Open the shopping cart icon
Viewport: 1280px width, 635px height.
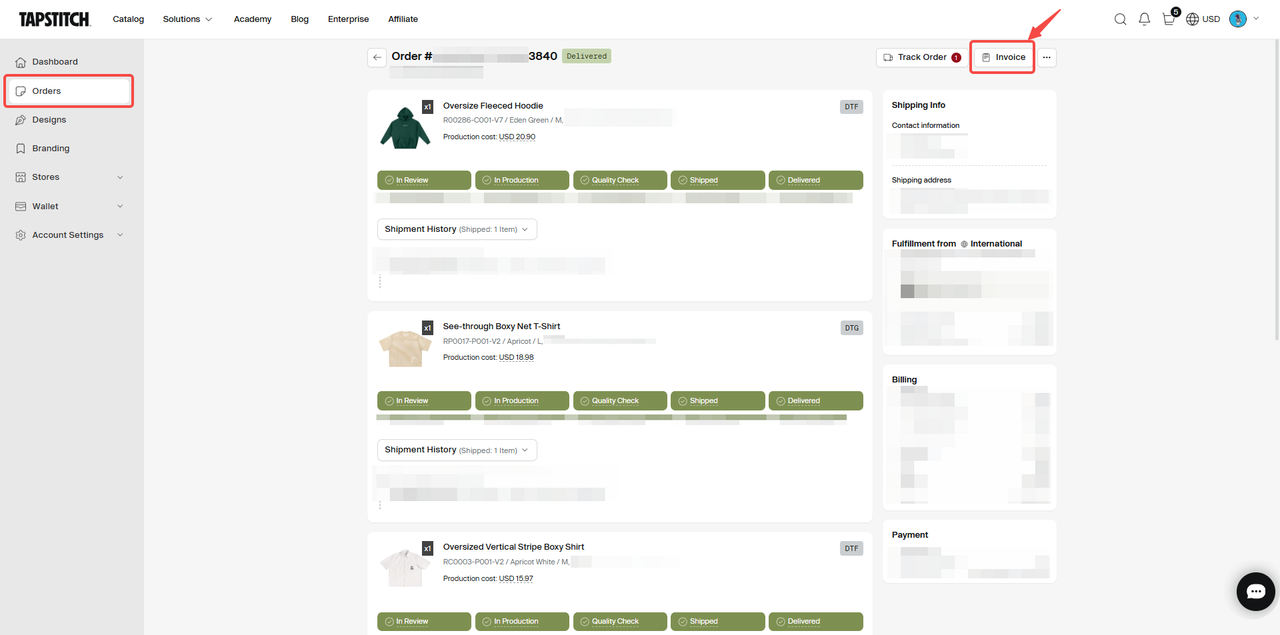(1168, 19)
